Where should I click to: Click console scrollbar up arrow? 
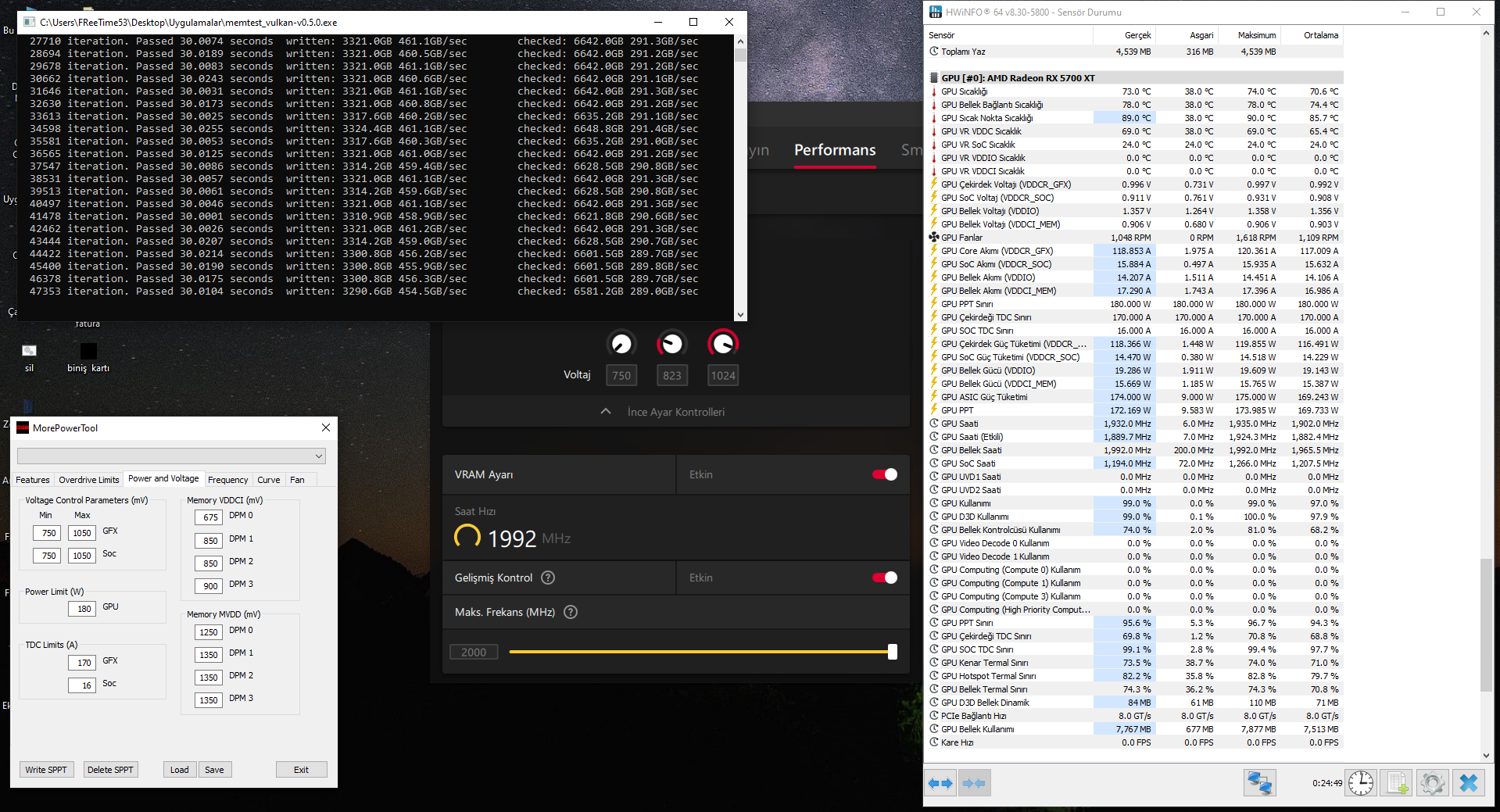[x=740, y=41]
